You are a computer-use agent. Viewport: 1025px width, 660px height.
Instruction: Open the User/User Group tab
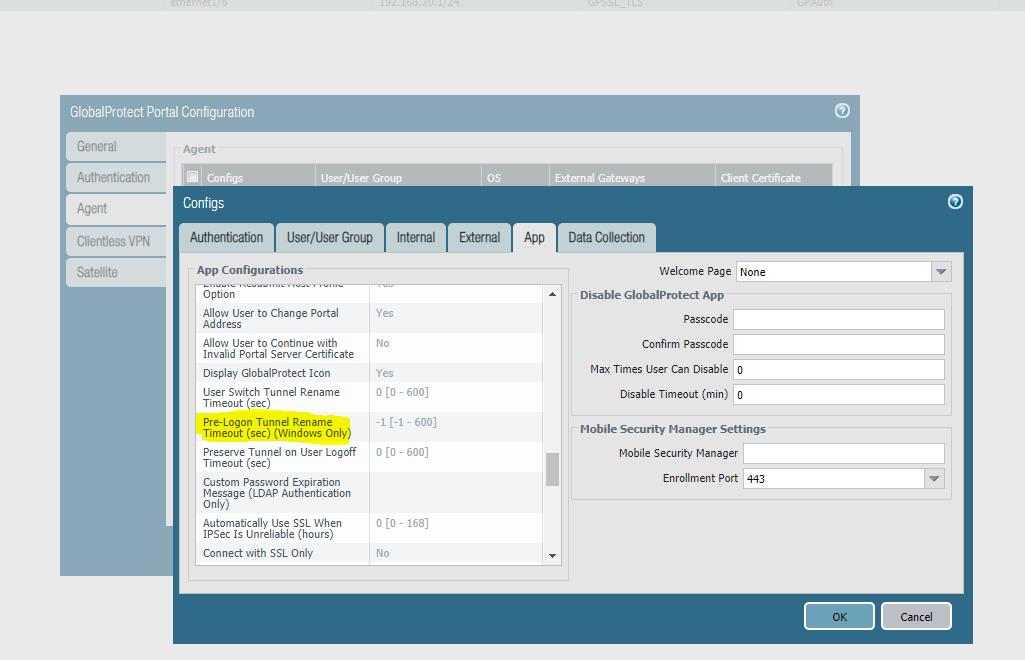329,238
